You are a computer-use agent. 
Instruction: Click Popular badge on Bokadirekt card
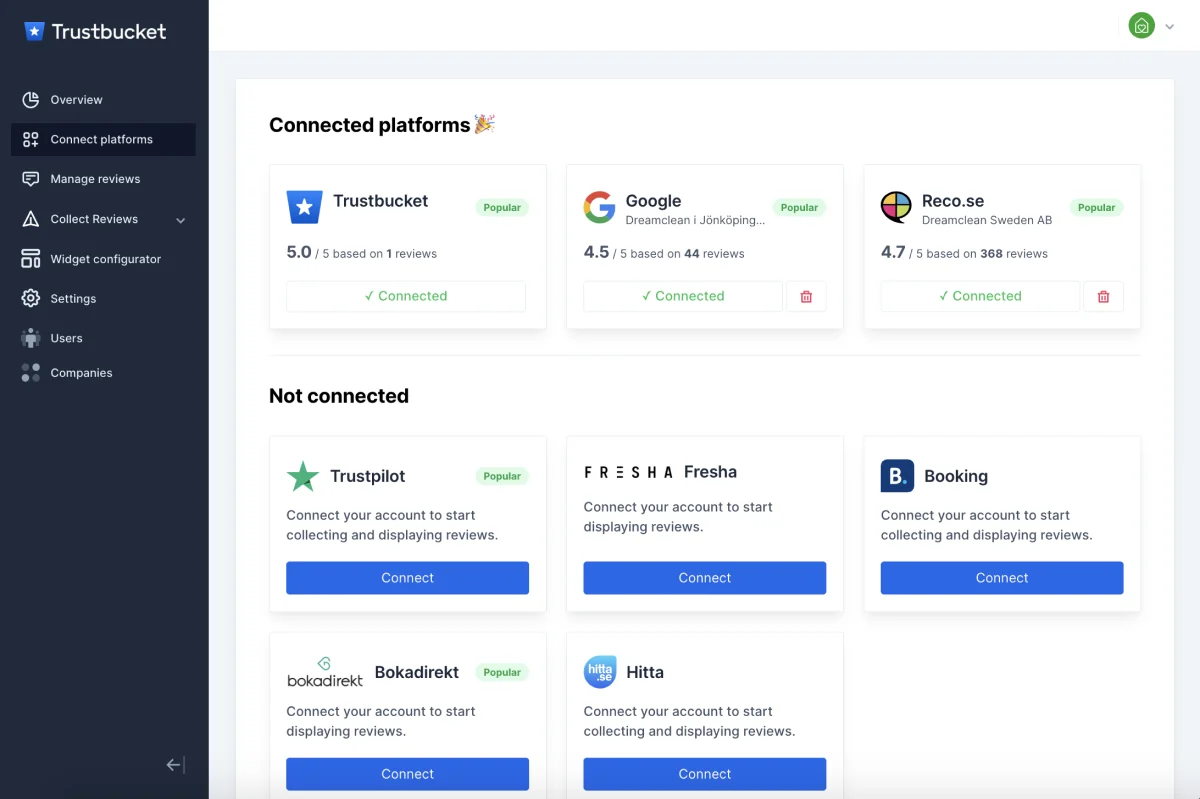point(502,673)
